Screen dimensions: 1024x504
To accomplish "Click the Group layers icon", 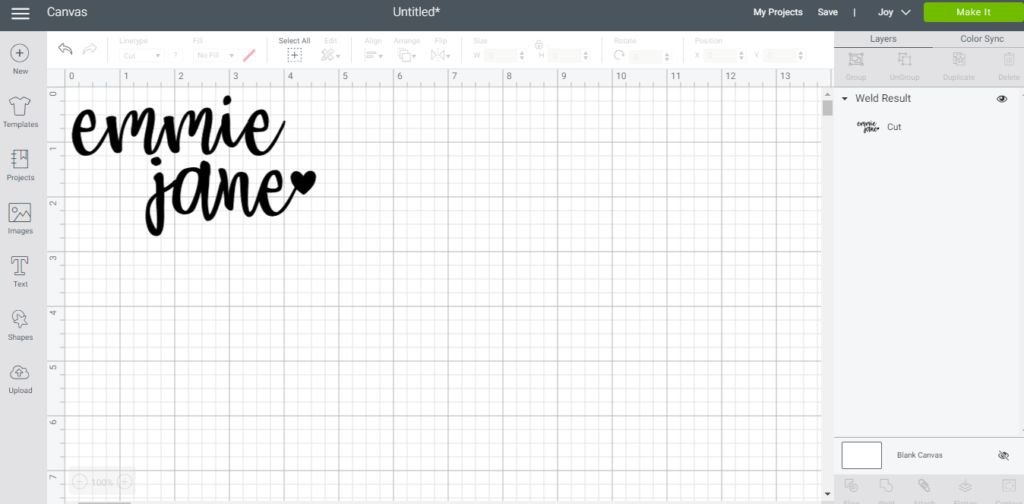I will coord(856,59).
